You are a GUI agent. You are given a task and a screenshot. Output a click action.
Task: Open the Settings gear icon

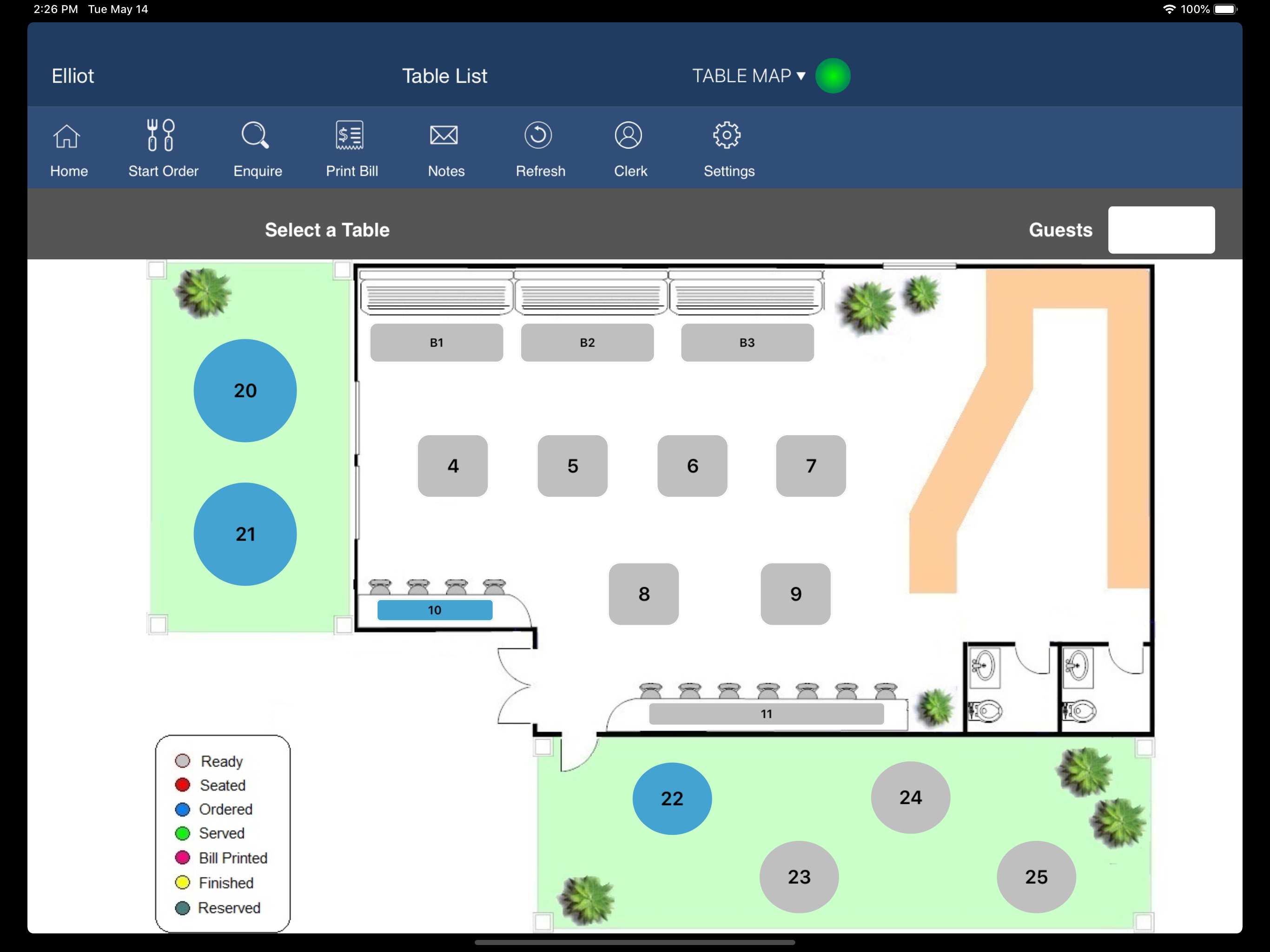click(727, 136)
